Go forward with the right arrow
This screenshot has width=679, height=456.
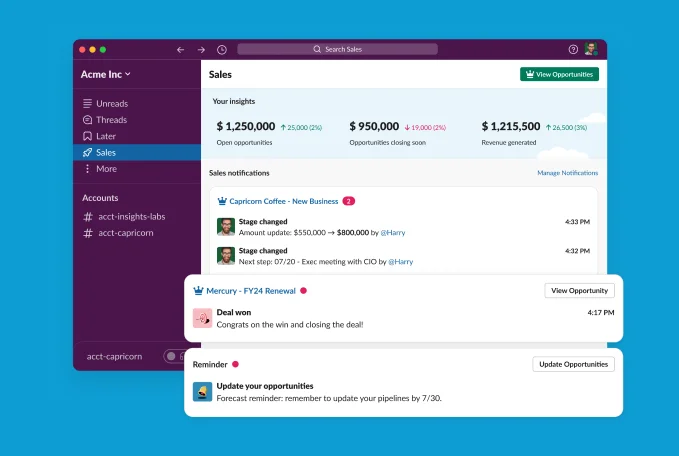click(x=201, y=50)
